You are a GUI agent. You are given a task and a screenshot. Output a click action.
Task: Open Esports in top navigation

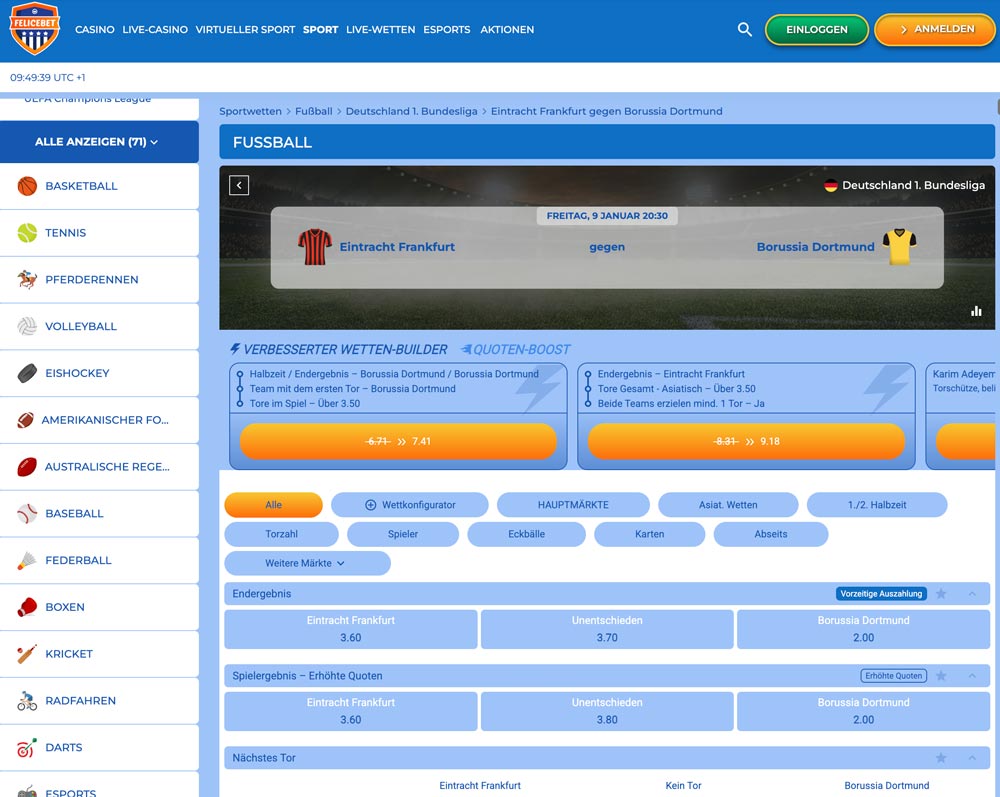tap(446, 29)
